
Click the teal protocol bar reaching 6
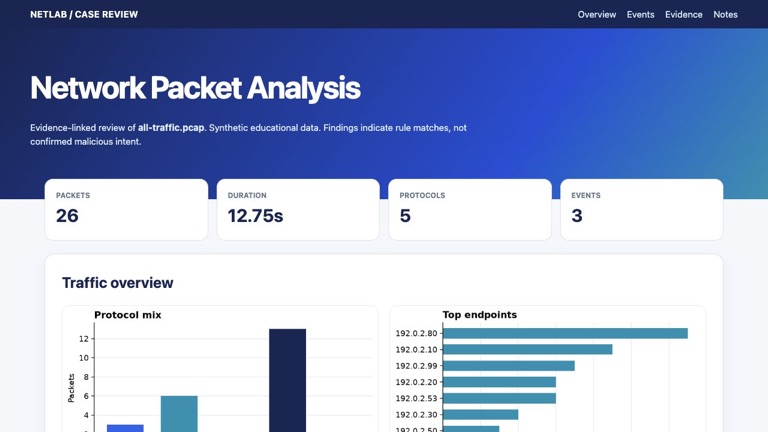click(x=179, y=413)
